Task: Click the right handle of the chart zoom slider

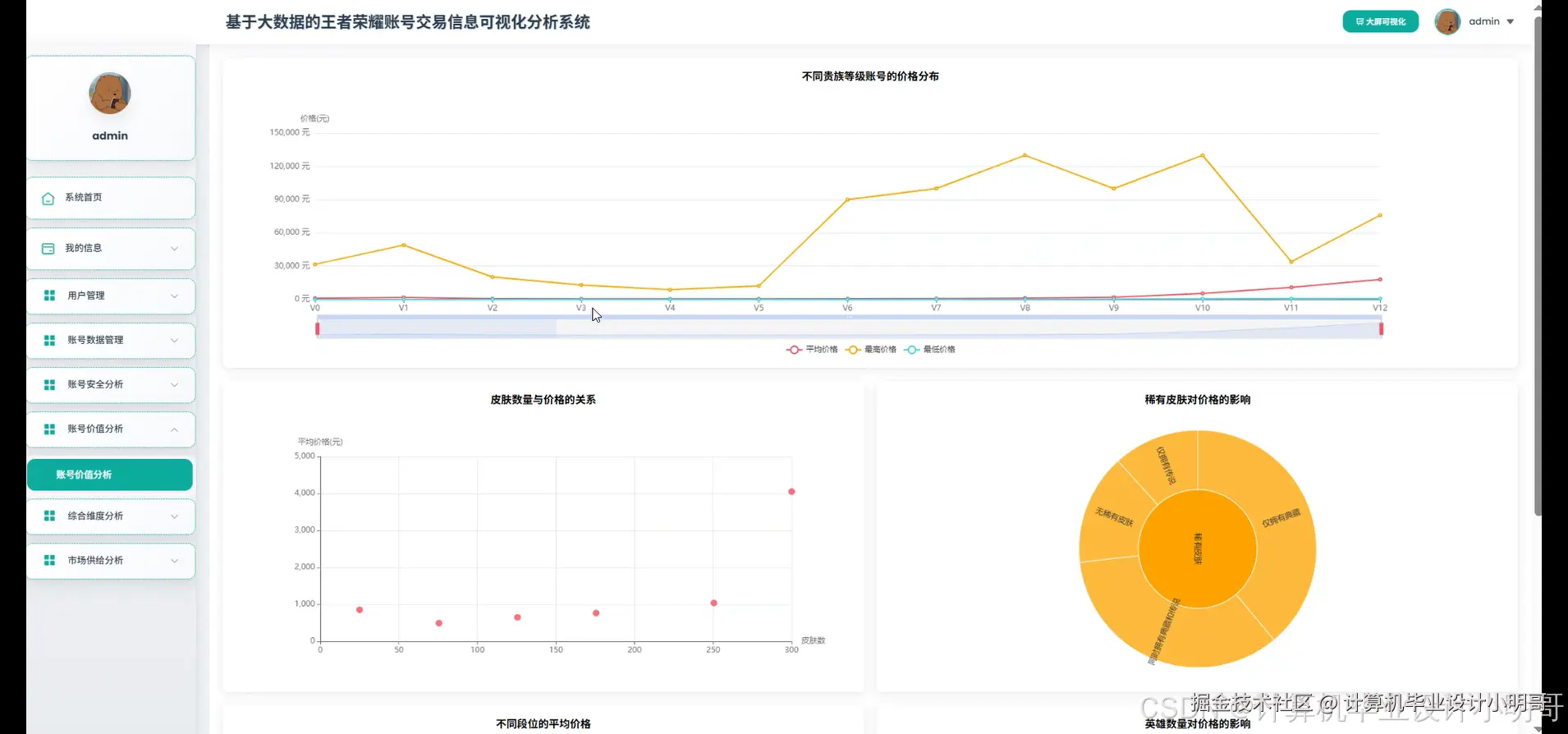Action: tap(1381, 328)
